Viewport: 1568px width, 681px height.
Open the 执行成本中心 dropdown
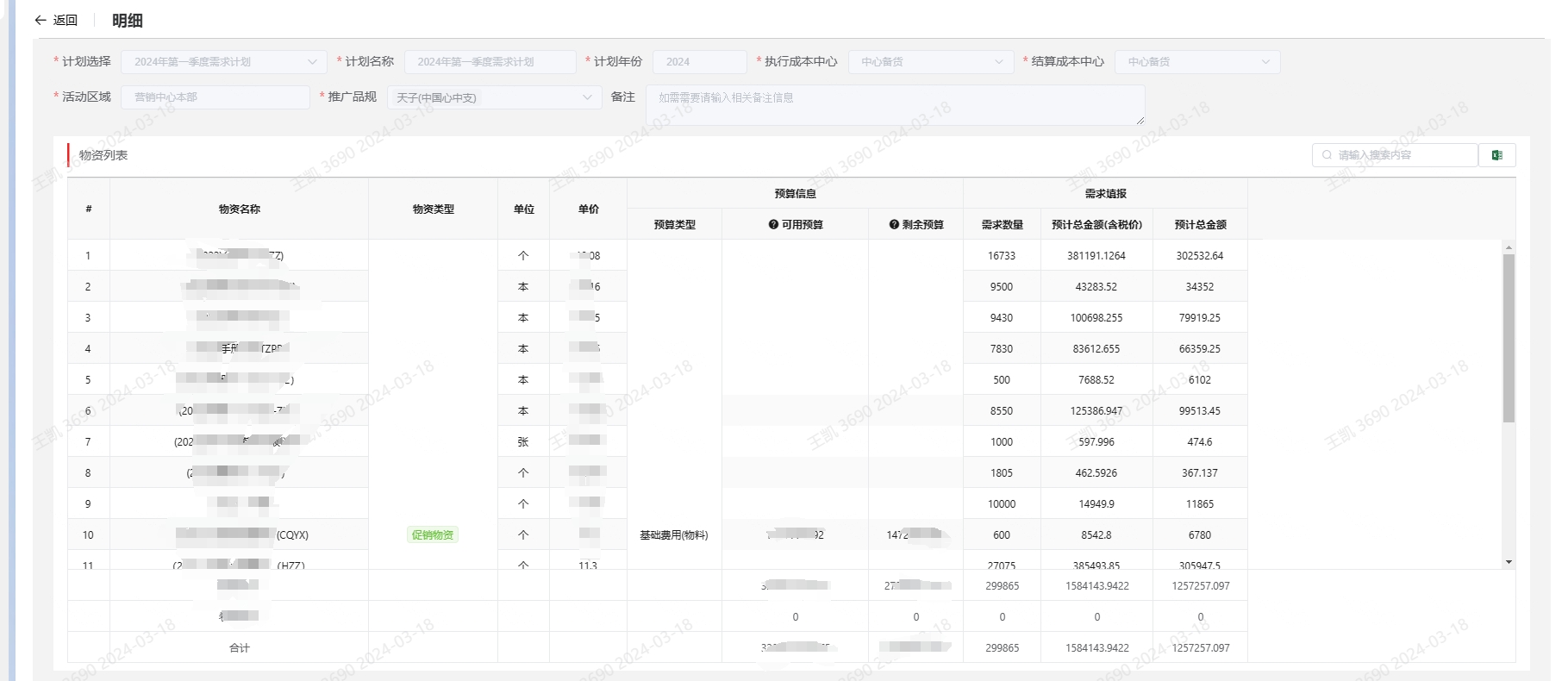931,62
